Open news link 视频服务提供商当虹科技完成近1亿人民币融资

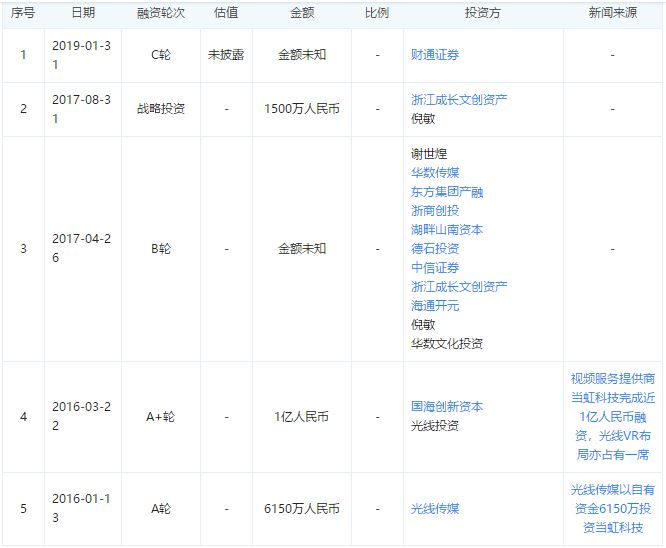pyautogui.click(x=612, y=417)
